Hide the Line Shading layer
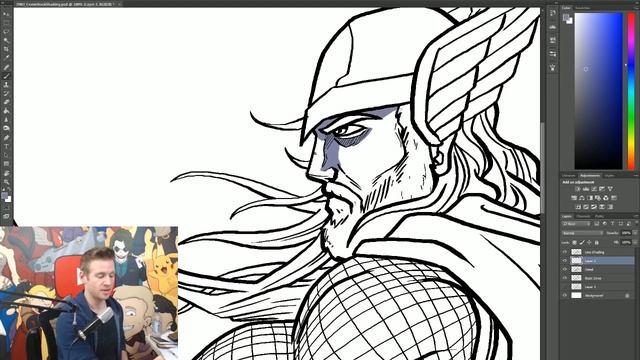Viewport: 640px width, 360px height. pyautogui.click(x=564, y=252)
